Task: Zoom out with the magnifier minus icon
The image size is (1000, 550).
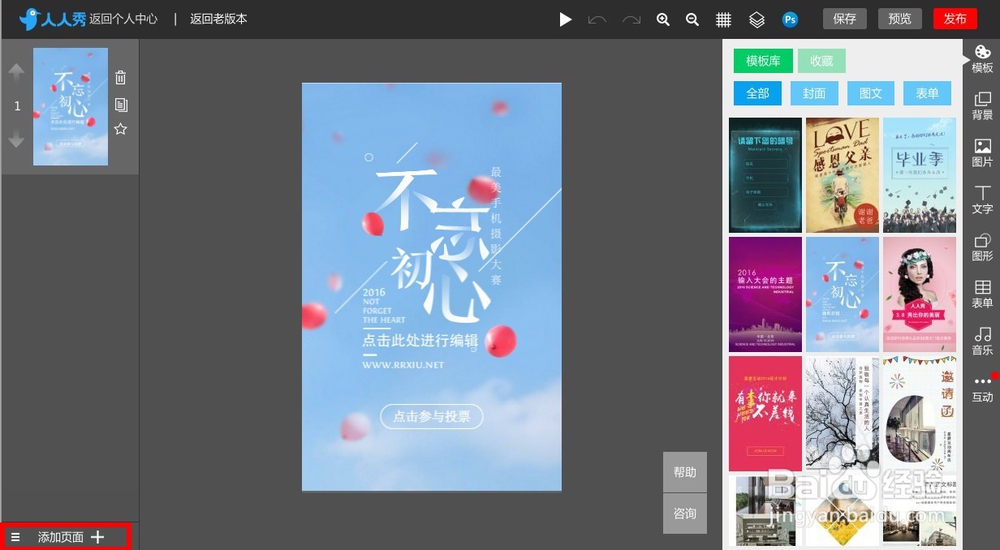Action: [693, 20]
